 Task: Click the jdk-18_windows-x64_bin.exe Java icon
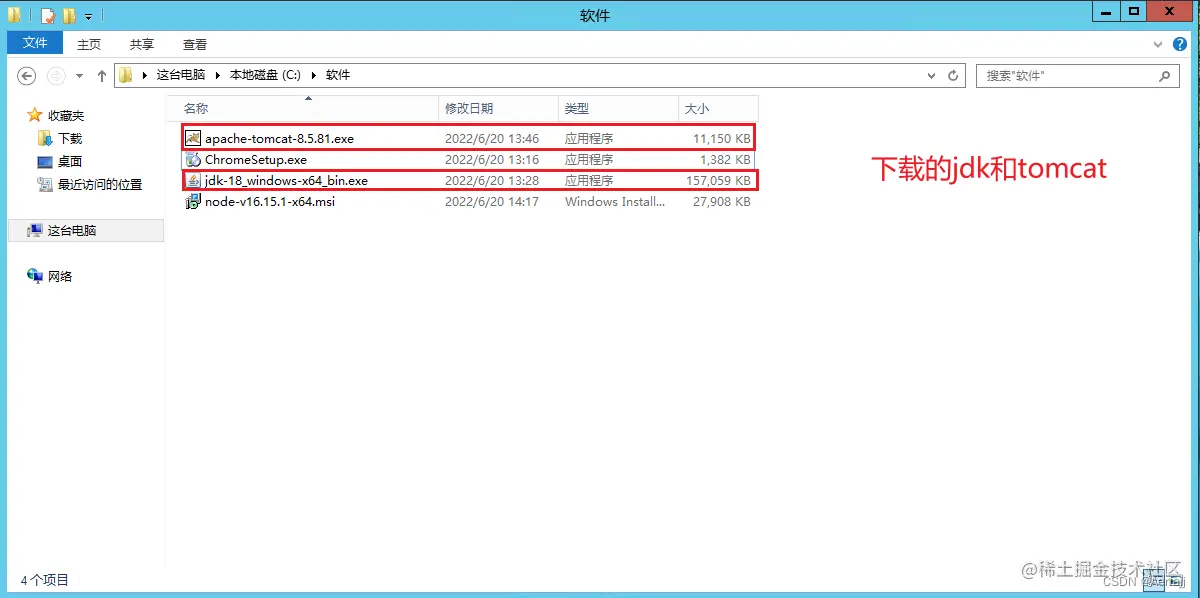[x=194, y=180]
